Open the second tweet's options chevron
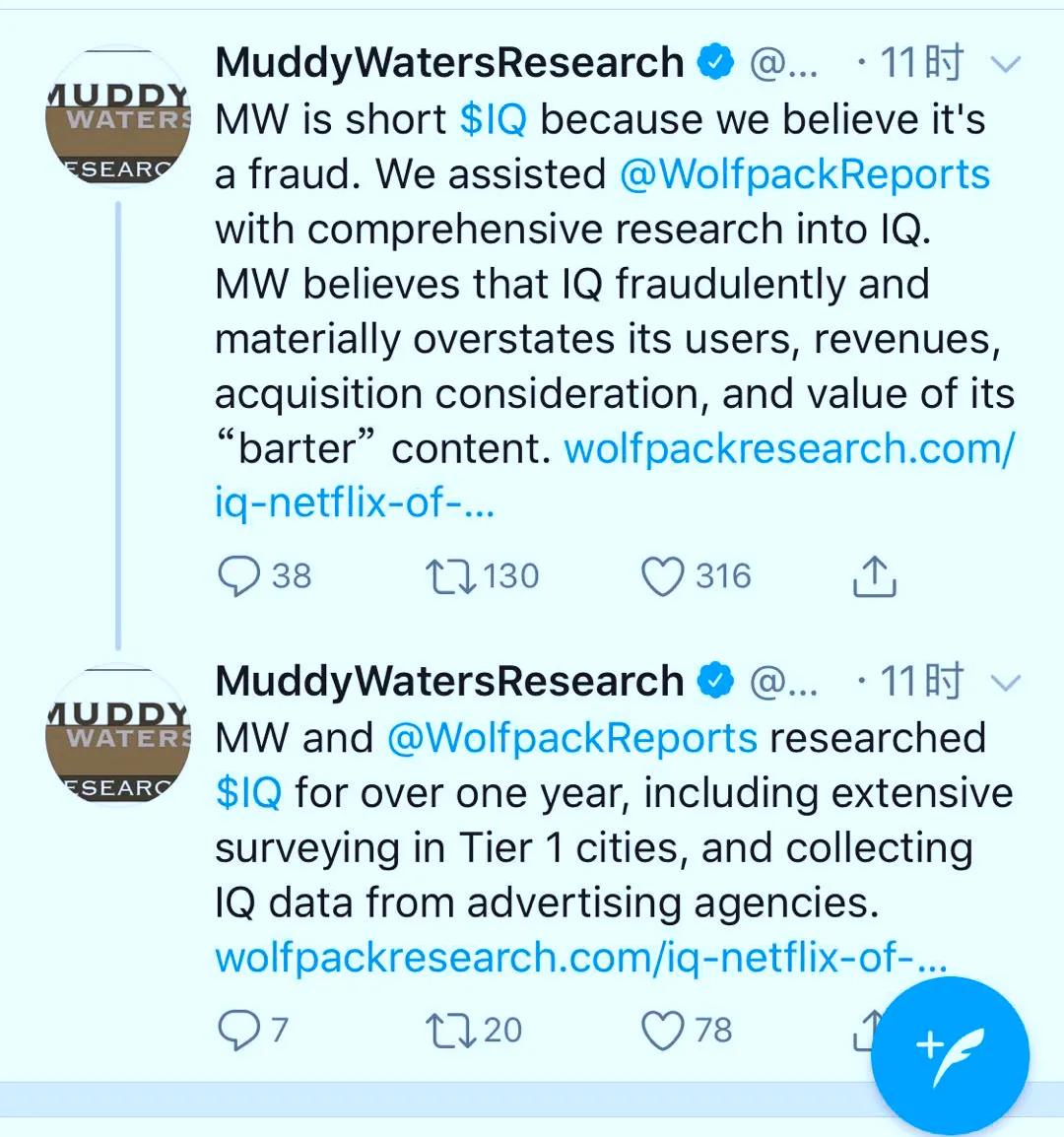The height and width of the screenshot is (1137, 1064). 1005,683
